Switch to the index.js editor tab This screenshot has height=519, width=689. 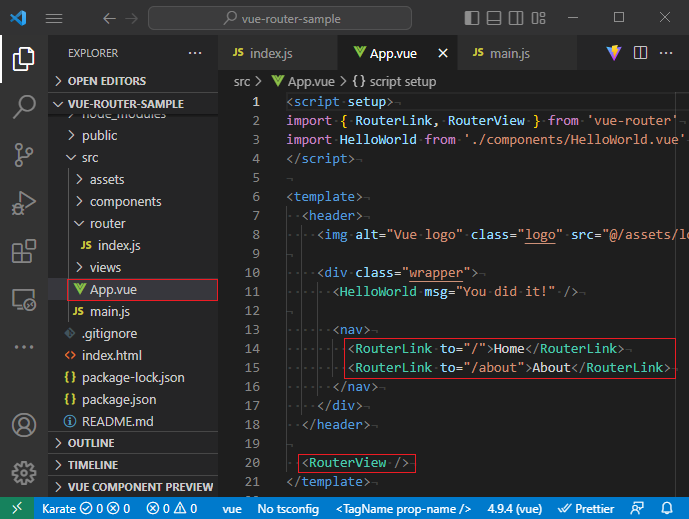(x=278, y=53)
